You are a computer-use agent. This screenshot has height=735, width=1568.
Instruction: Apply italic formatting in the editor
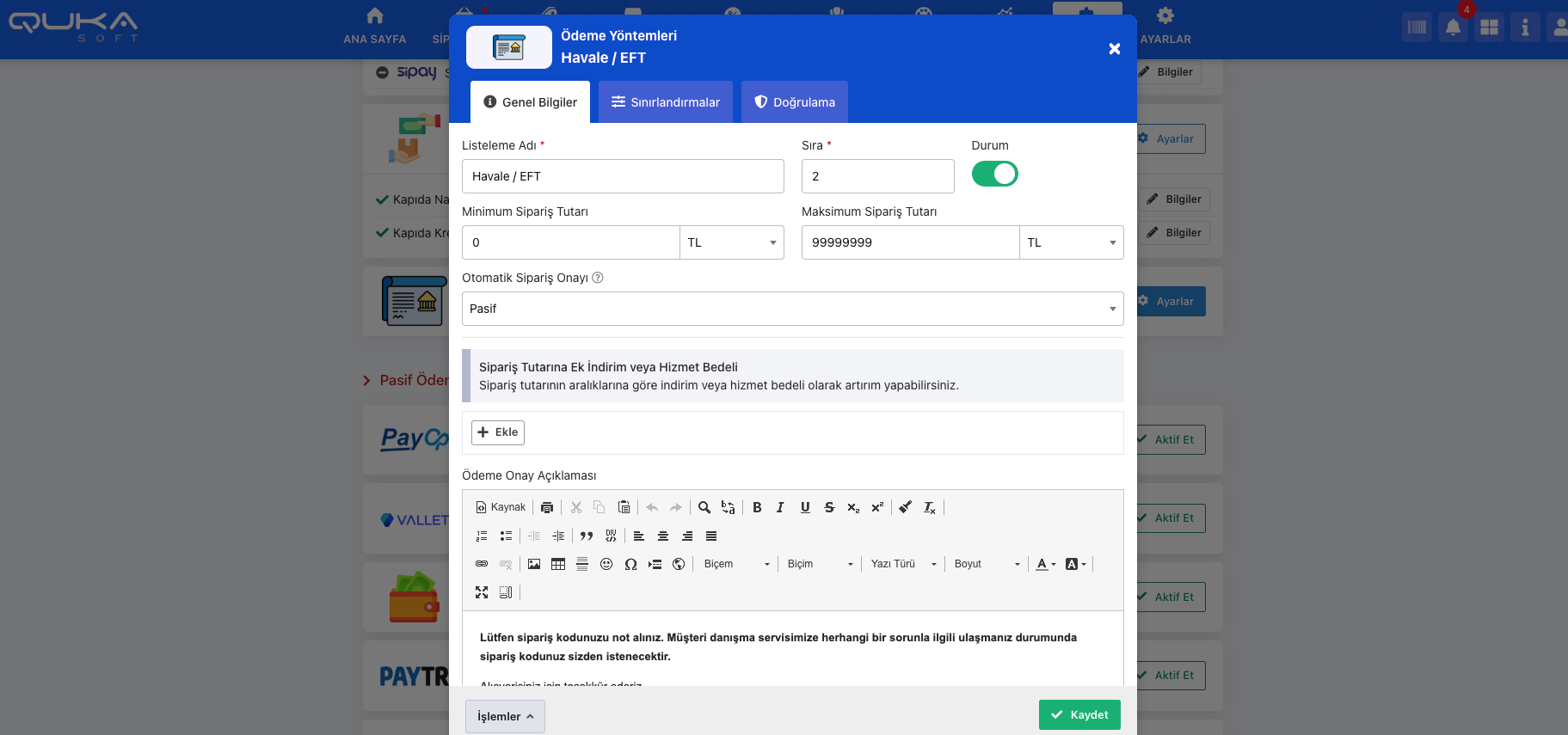(780, 507)
